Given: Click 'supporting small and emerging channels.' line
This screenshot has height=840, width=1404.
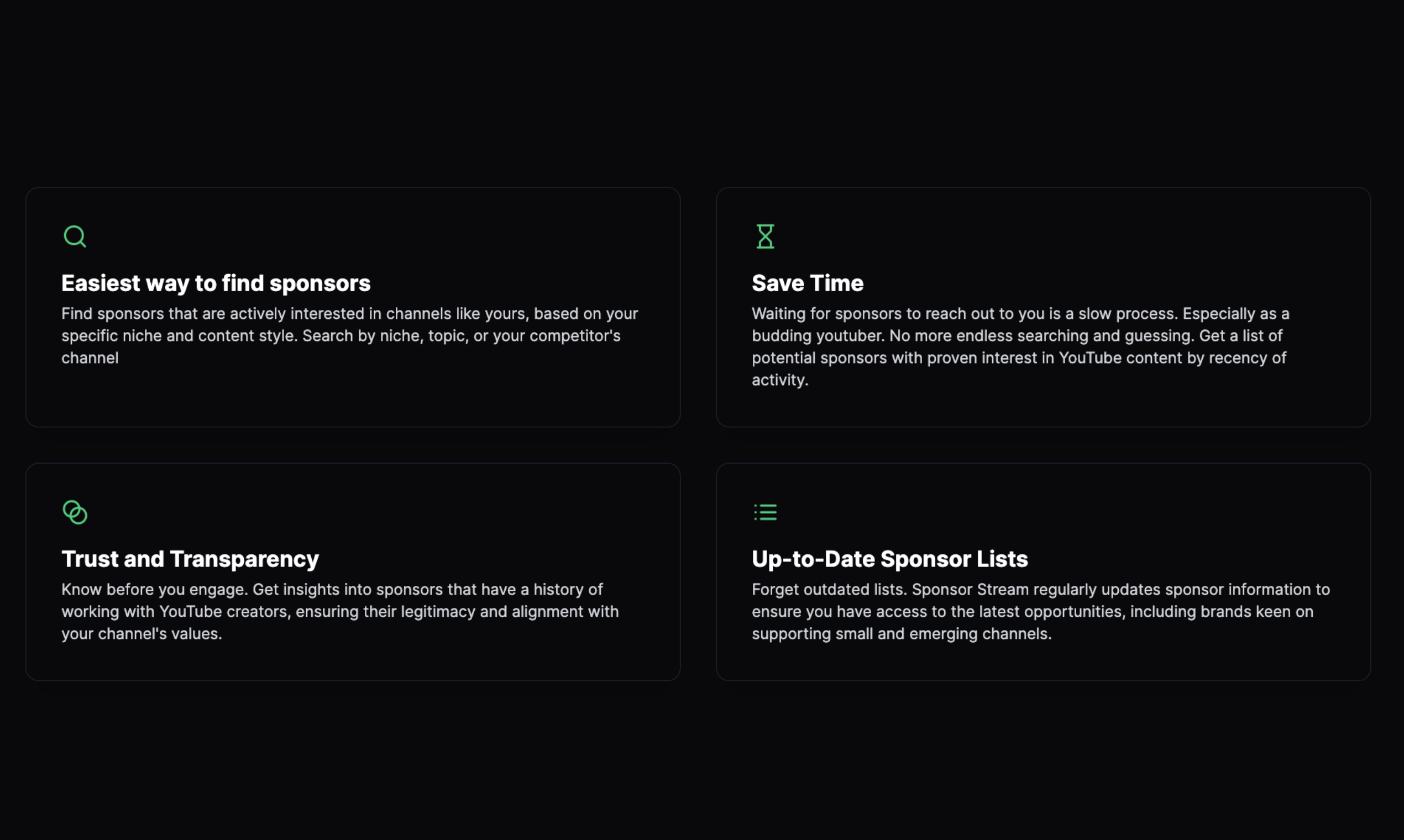Looking at the screenshot, I should point(902,633).
